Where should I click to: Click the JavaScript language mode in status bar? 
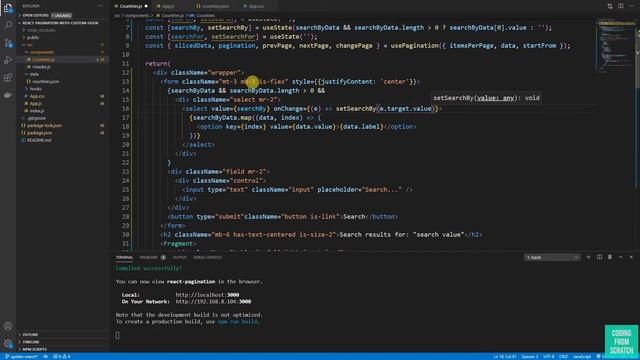pos(582,356)
